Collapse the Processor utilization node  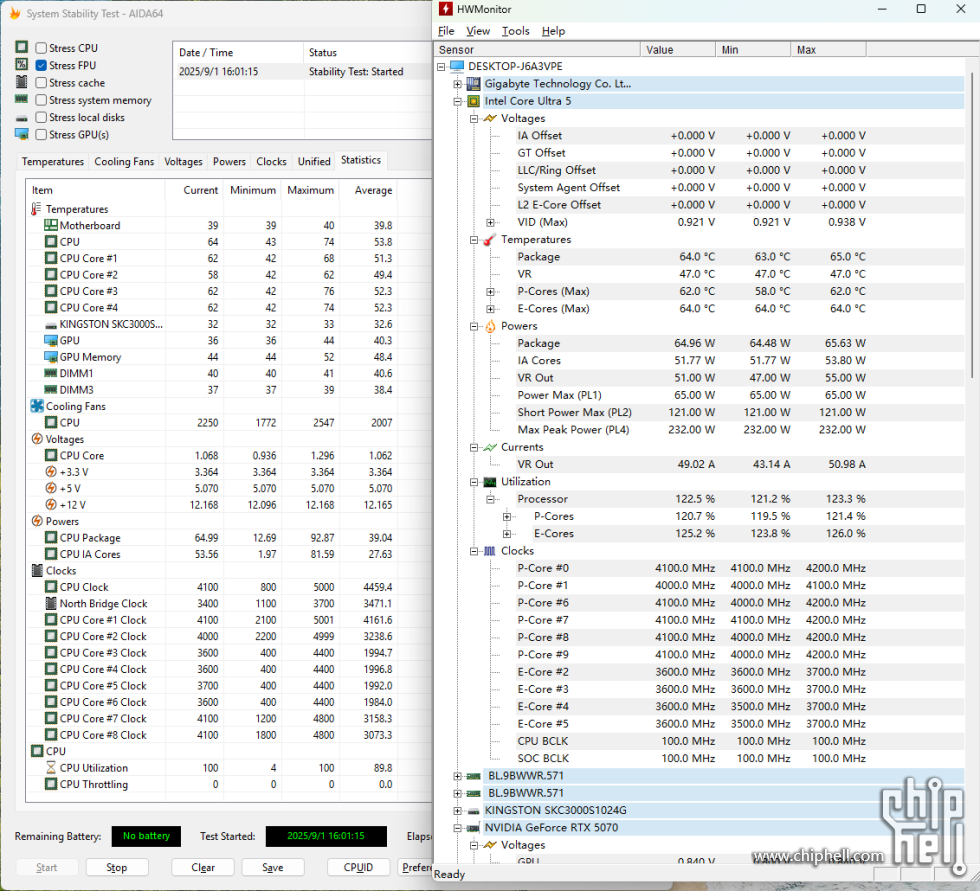[x=491, y=499]
